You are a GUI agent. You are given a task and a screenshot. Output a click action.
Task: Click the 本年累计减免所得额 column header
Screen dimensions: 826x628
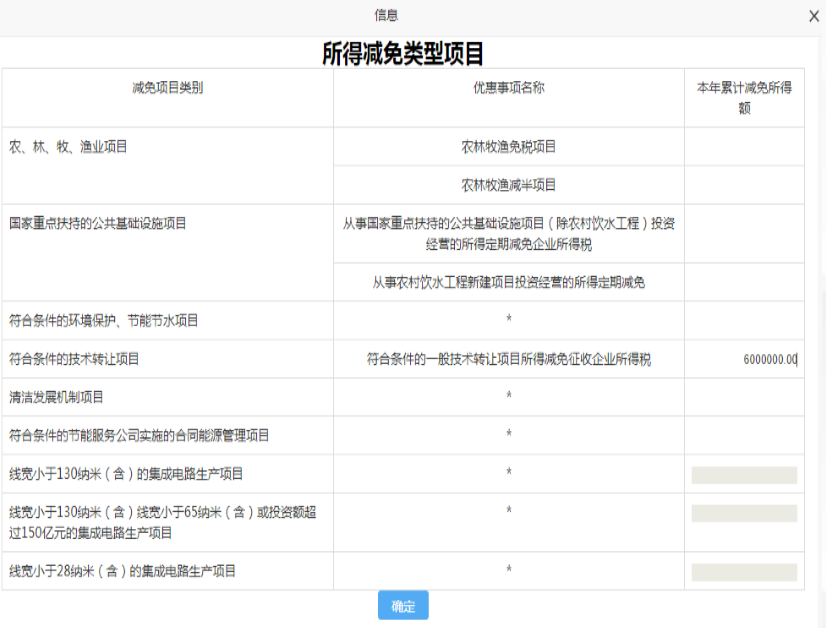point(744,97)
